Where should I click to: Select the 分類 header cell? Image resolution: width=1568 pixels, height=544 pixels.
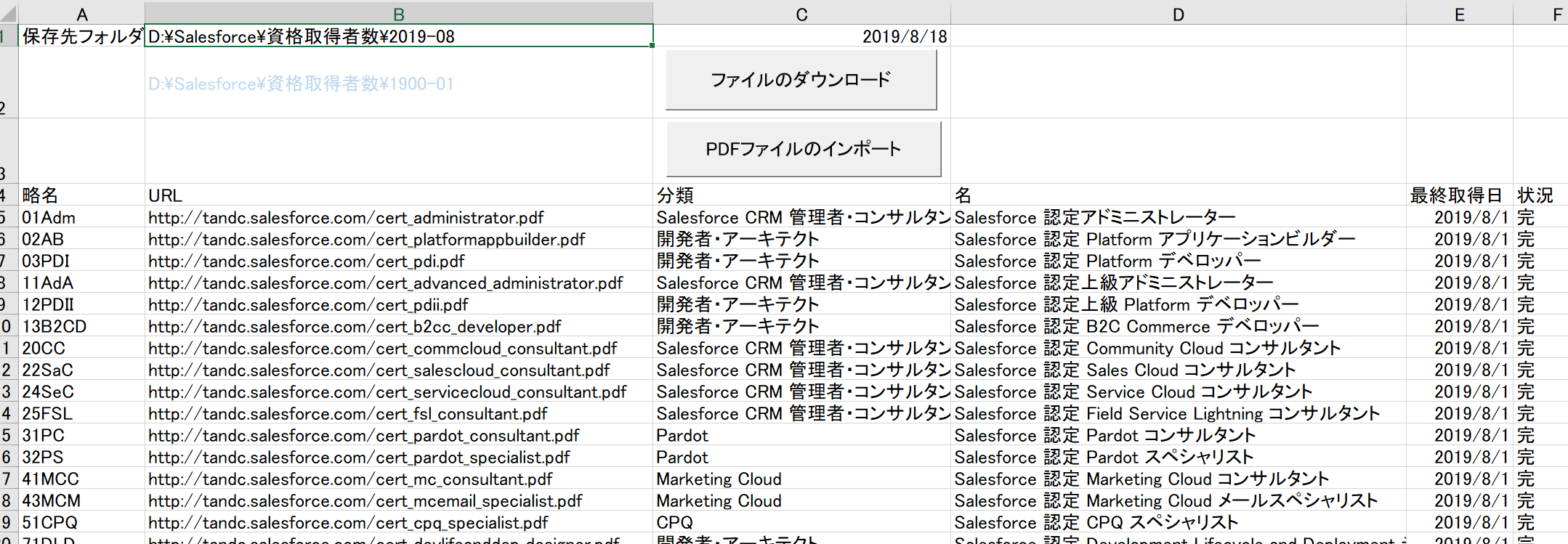coord(801,195)
